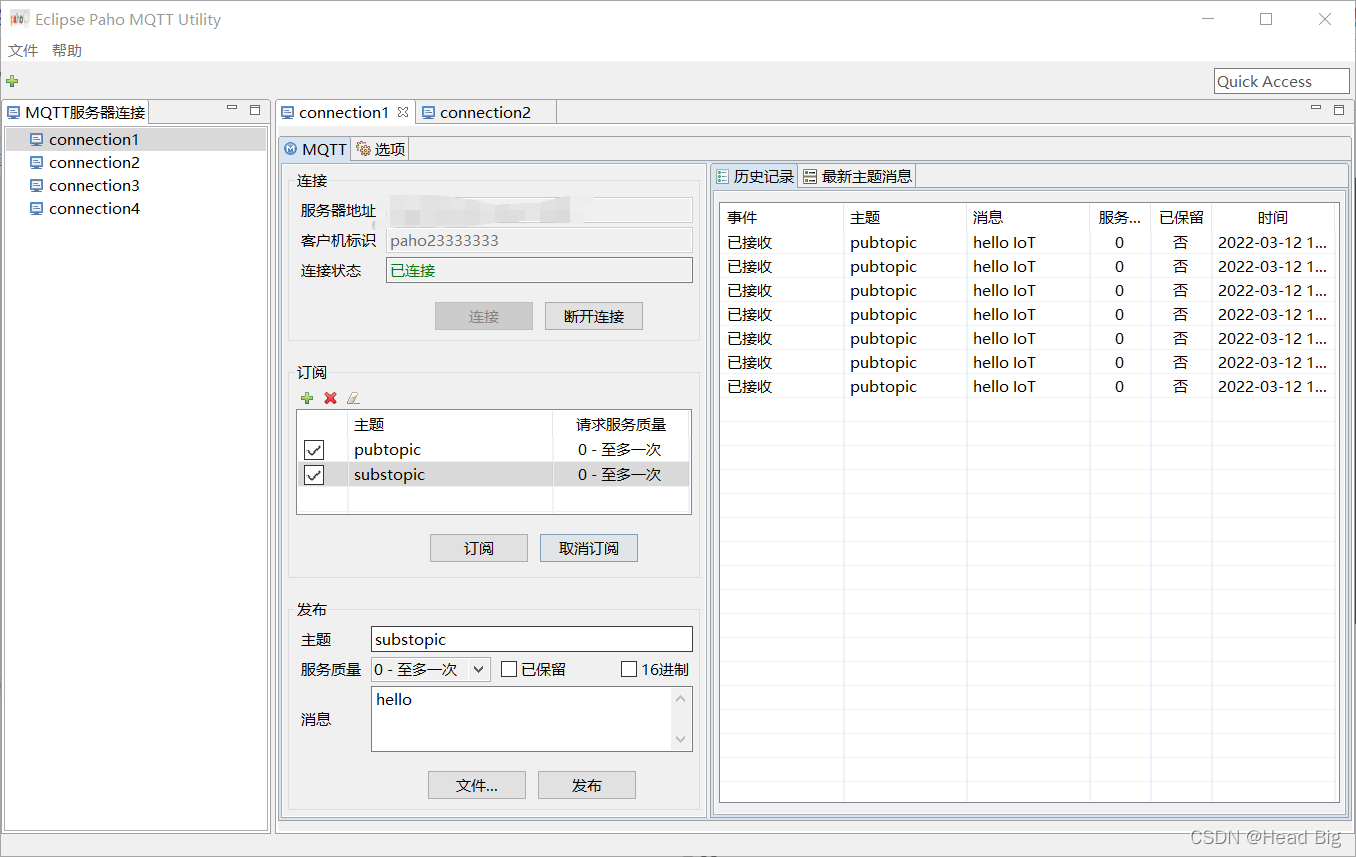
Task: Switch to the connection2 tab
Action: (484, 111)
